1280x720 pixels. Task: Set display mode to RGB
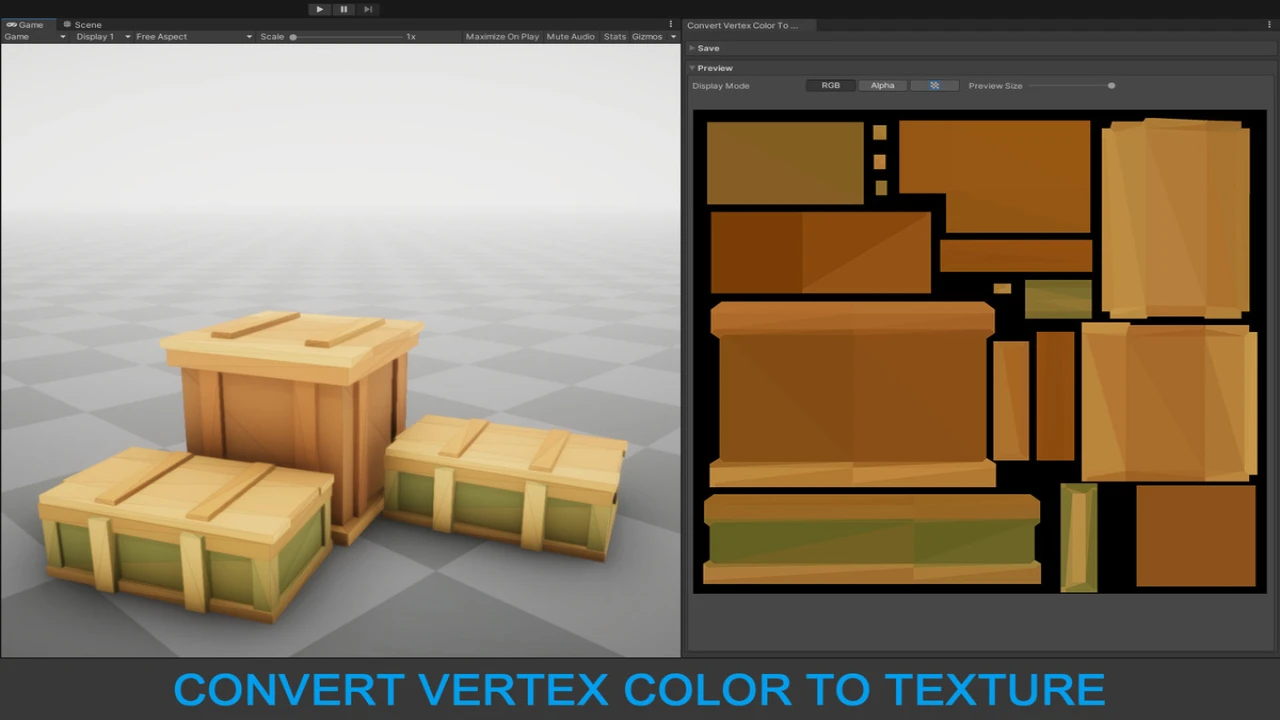pos(831,86)
